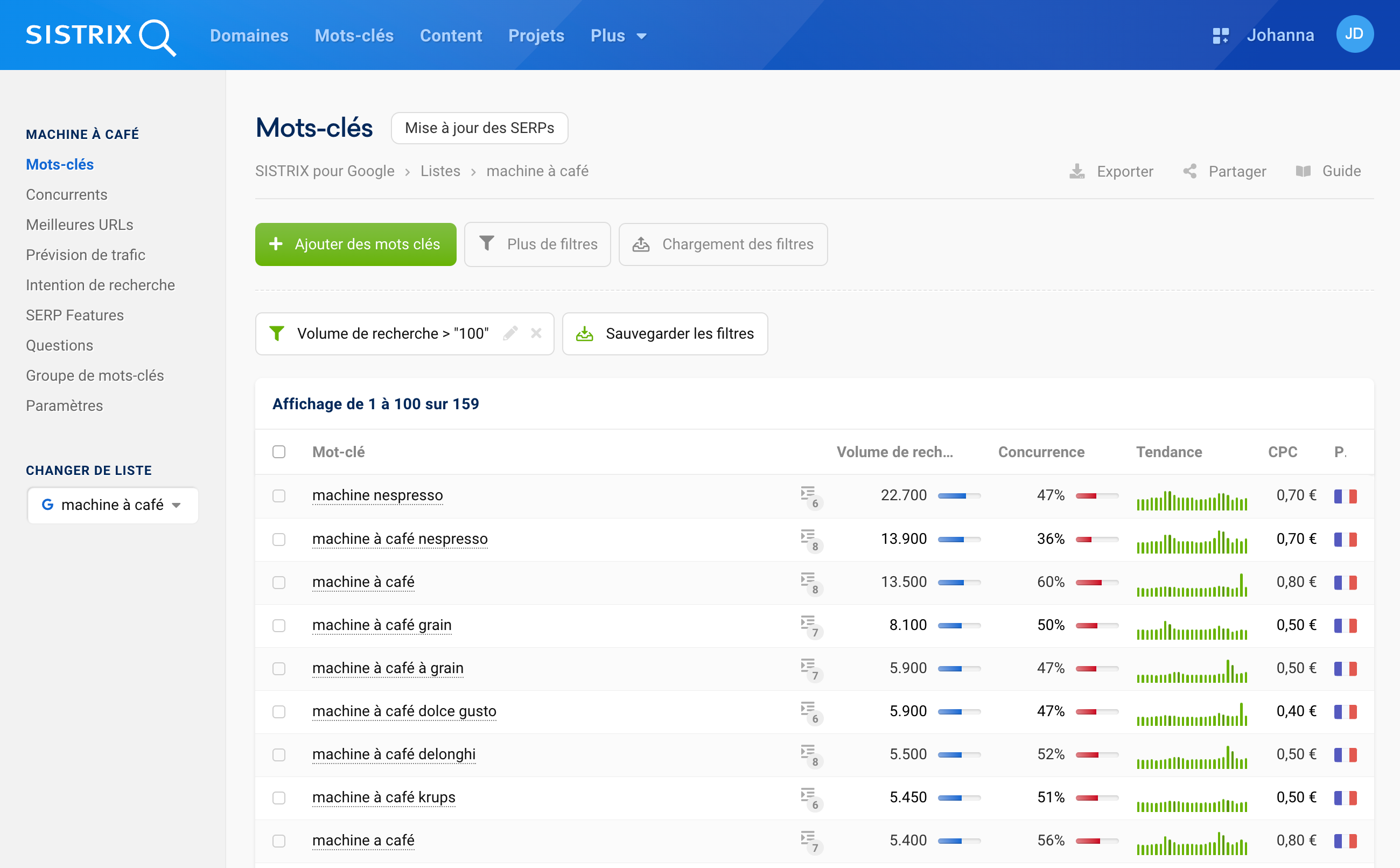Viewport: 1400px width, 868px height.
Task: Toggle the checkbox next to 'machine à café grain'
Action: click(280, 624)
